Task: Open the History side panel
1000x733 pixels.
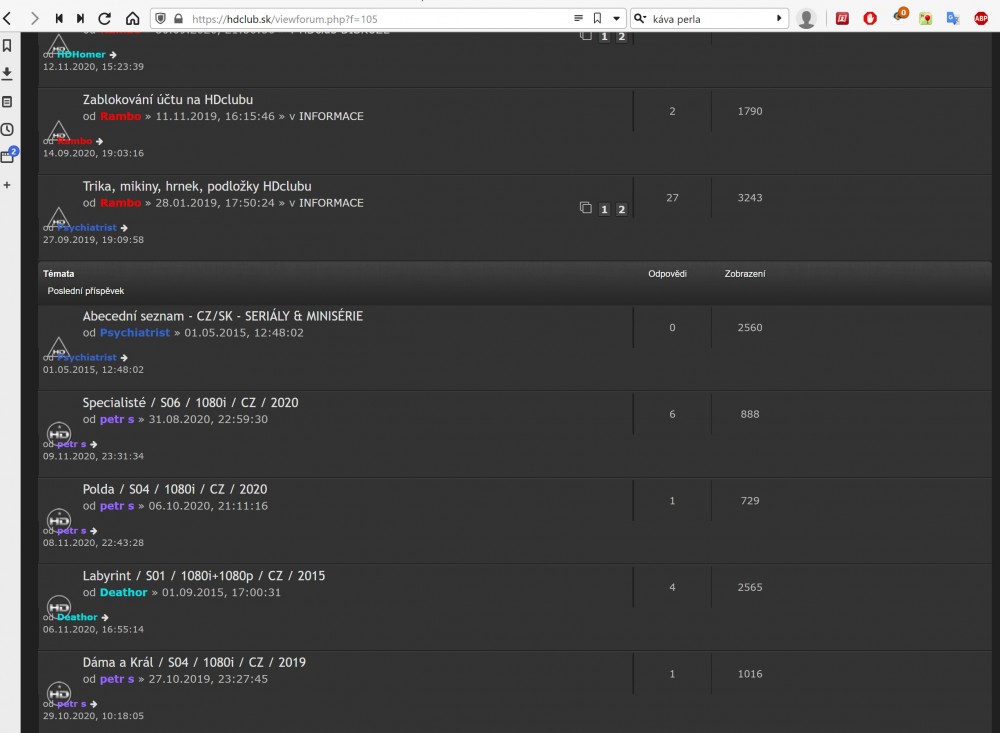Action: pos(7,130)
